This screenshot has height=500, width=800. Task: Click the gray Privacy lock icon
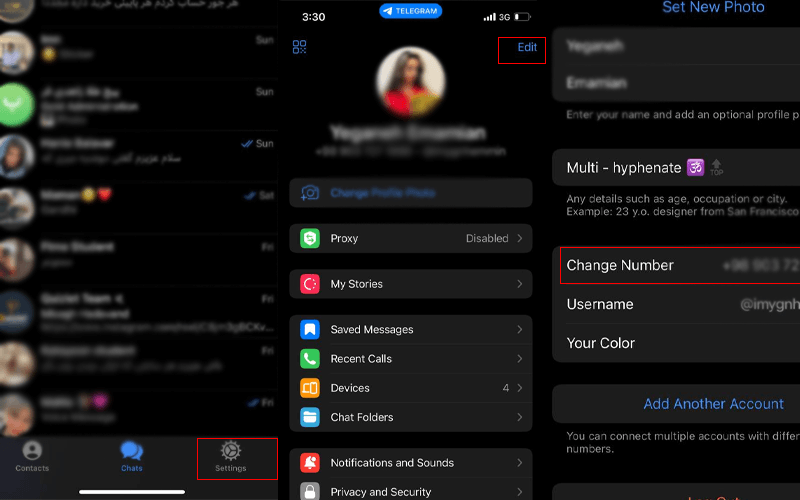pyautogui.click(x=310, y=491)
